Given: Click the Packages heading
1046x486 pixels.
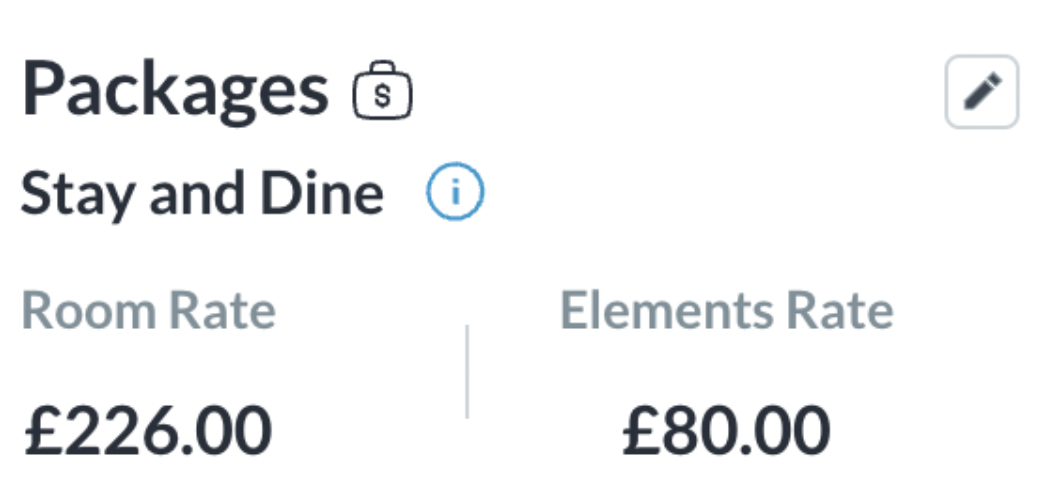Looking at the screenshot, I should 175,90.
